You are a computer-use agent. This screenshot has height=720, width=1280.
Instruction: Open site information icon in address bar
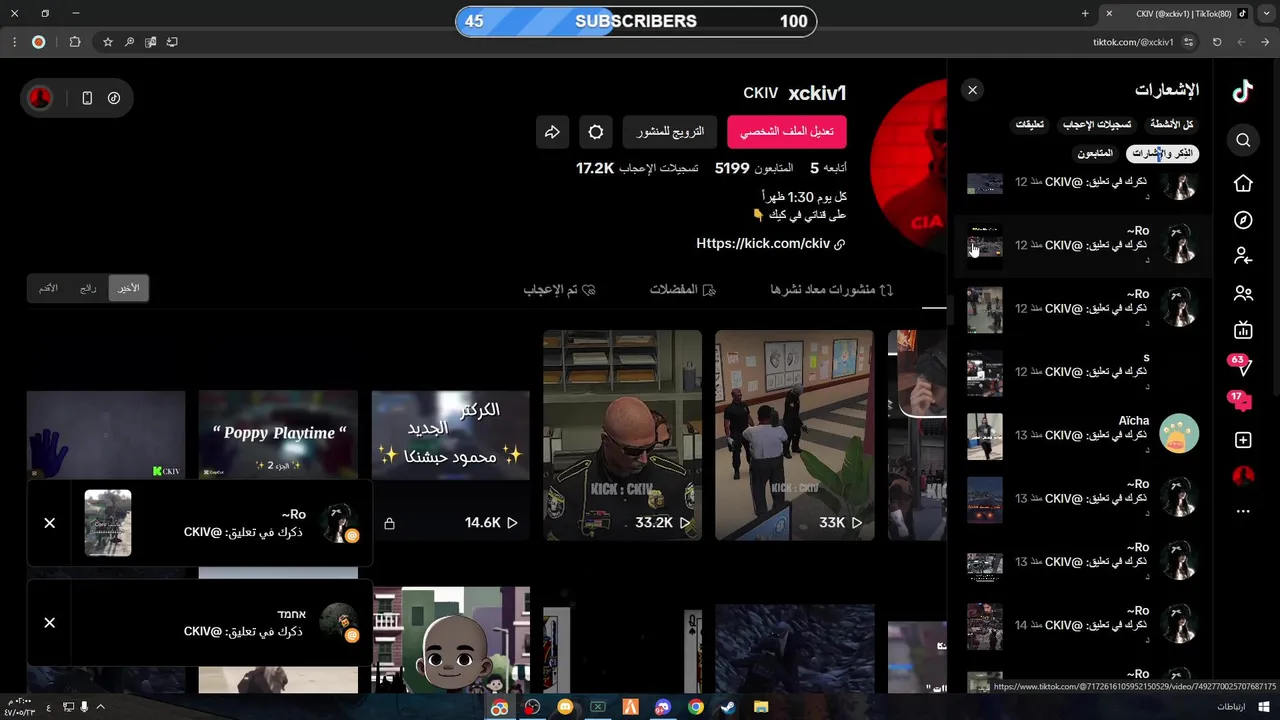point(1188,42)
